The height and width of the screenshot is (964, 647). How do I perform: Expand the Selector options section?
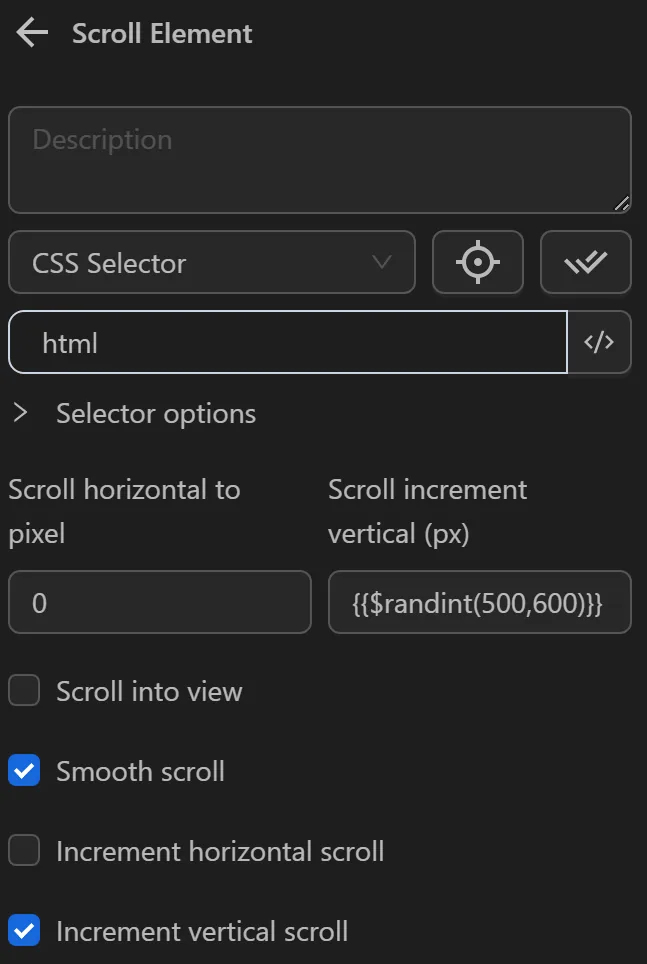pos(155,414)
